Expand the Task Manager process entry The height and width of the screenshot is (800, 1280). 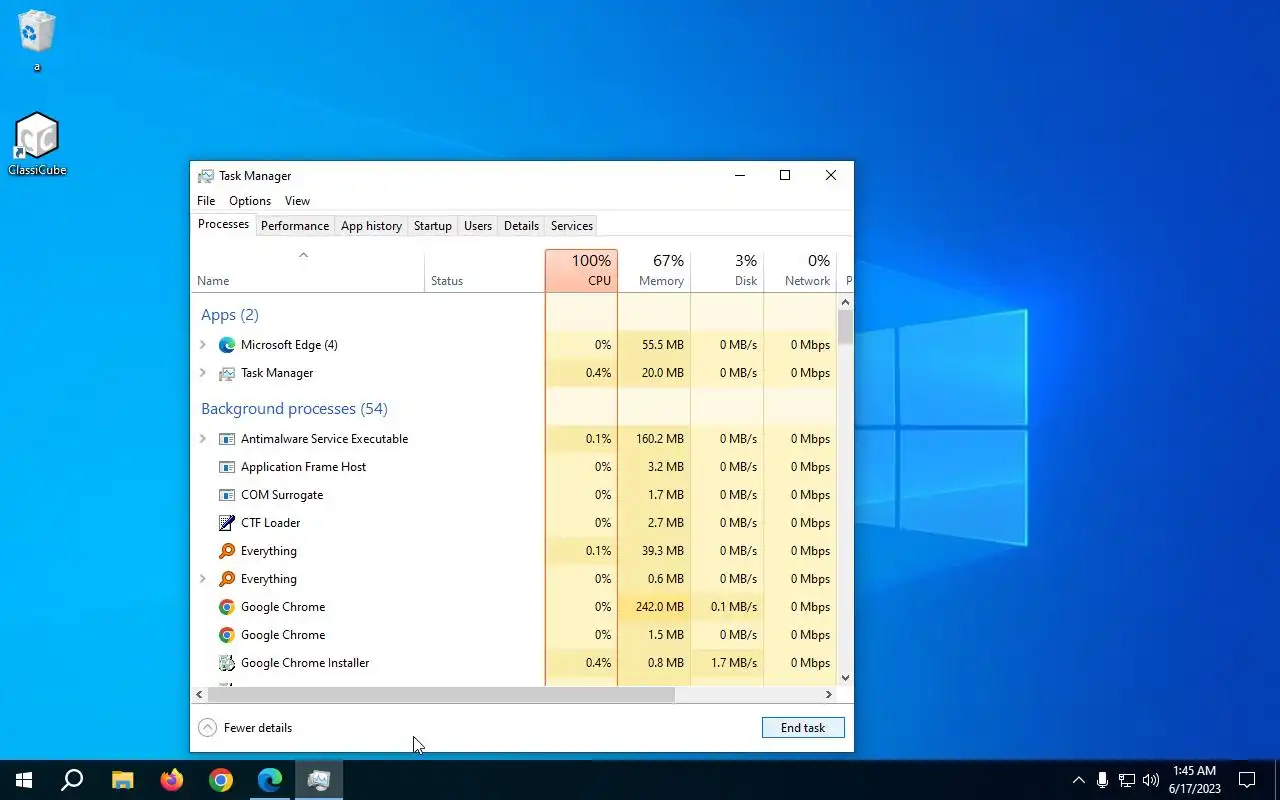[203, 373]
